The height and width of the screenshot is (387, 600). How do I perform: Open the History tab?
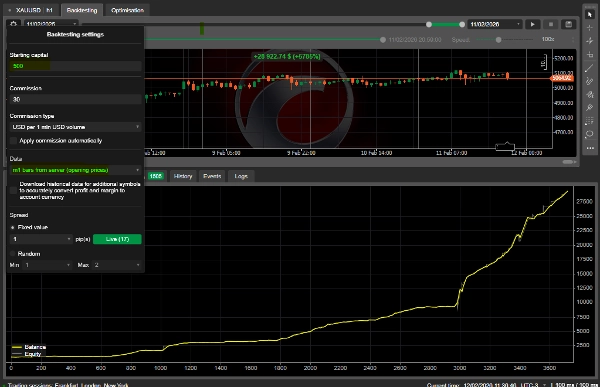click(183, 176)
